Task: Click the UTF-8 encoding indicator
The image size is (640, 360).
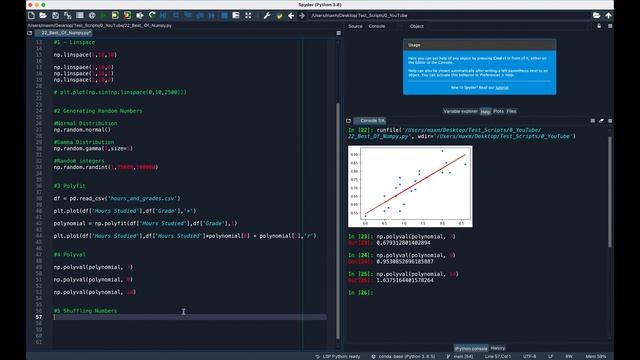Action: click(529, 357)
